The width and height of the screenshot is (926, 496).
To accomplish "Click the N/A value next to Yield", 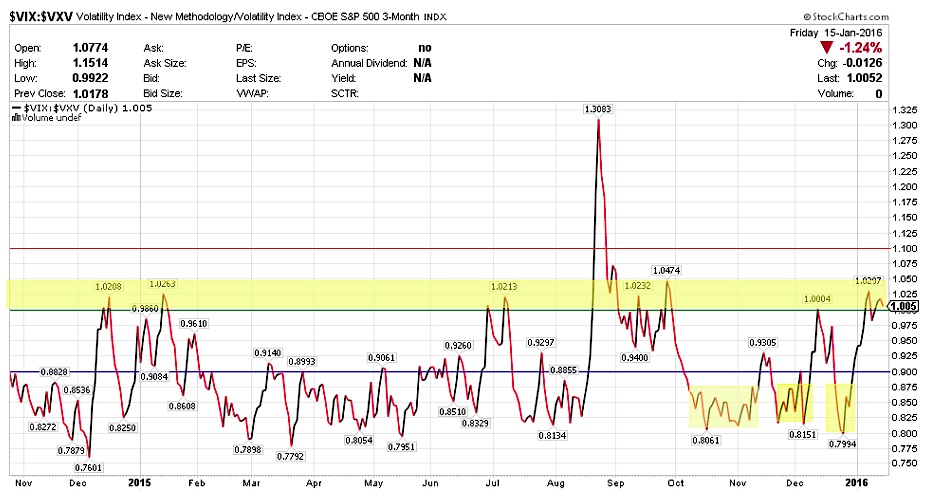I will click(x=422, y=78).
